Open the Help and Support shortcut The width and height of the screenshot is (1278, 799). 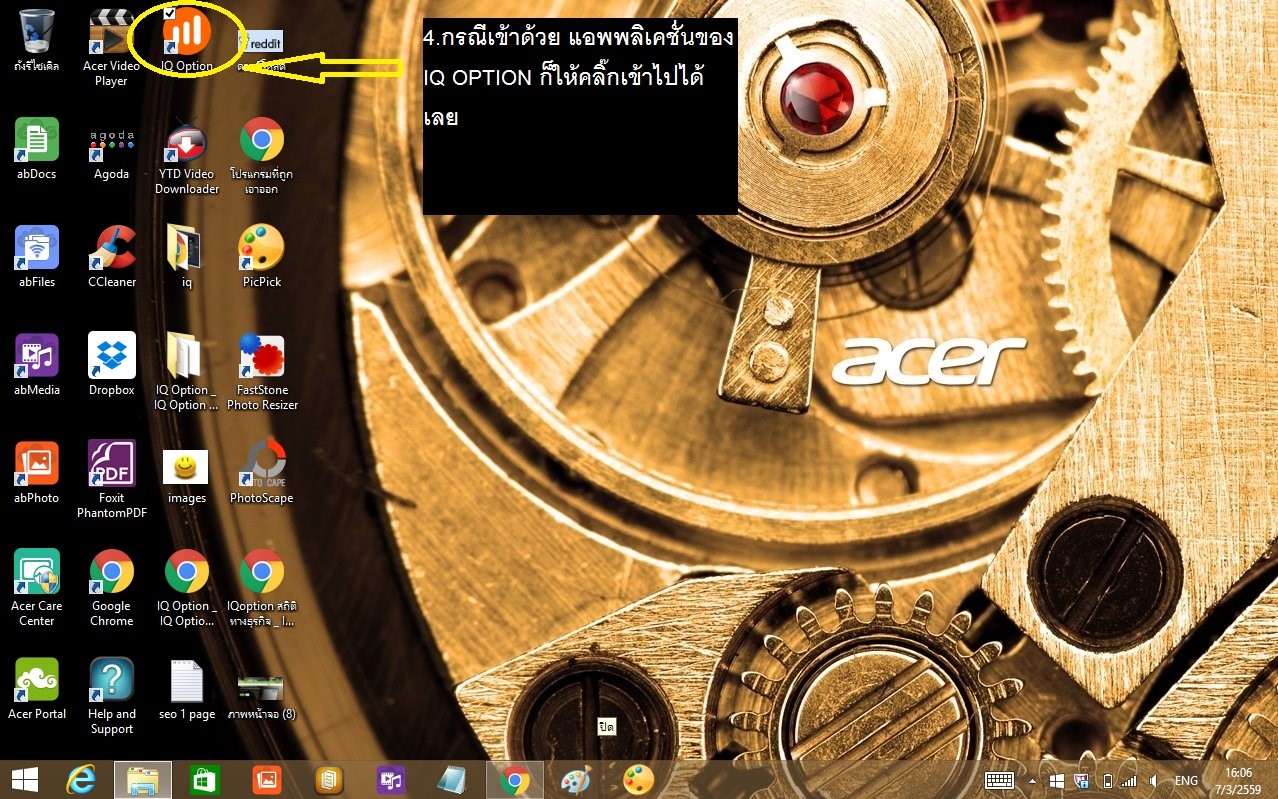(111, 679)
